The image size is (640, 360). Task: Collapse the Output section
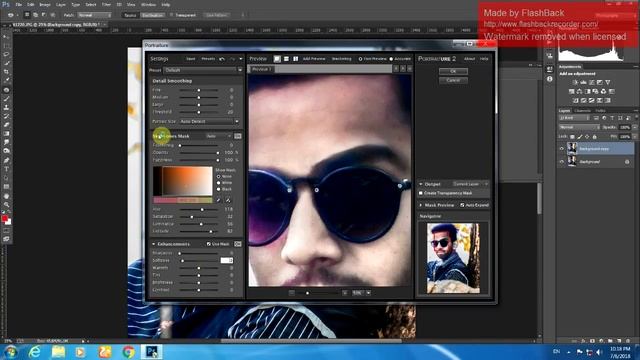pos(421,184)
